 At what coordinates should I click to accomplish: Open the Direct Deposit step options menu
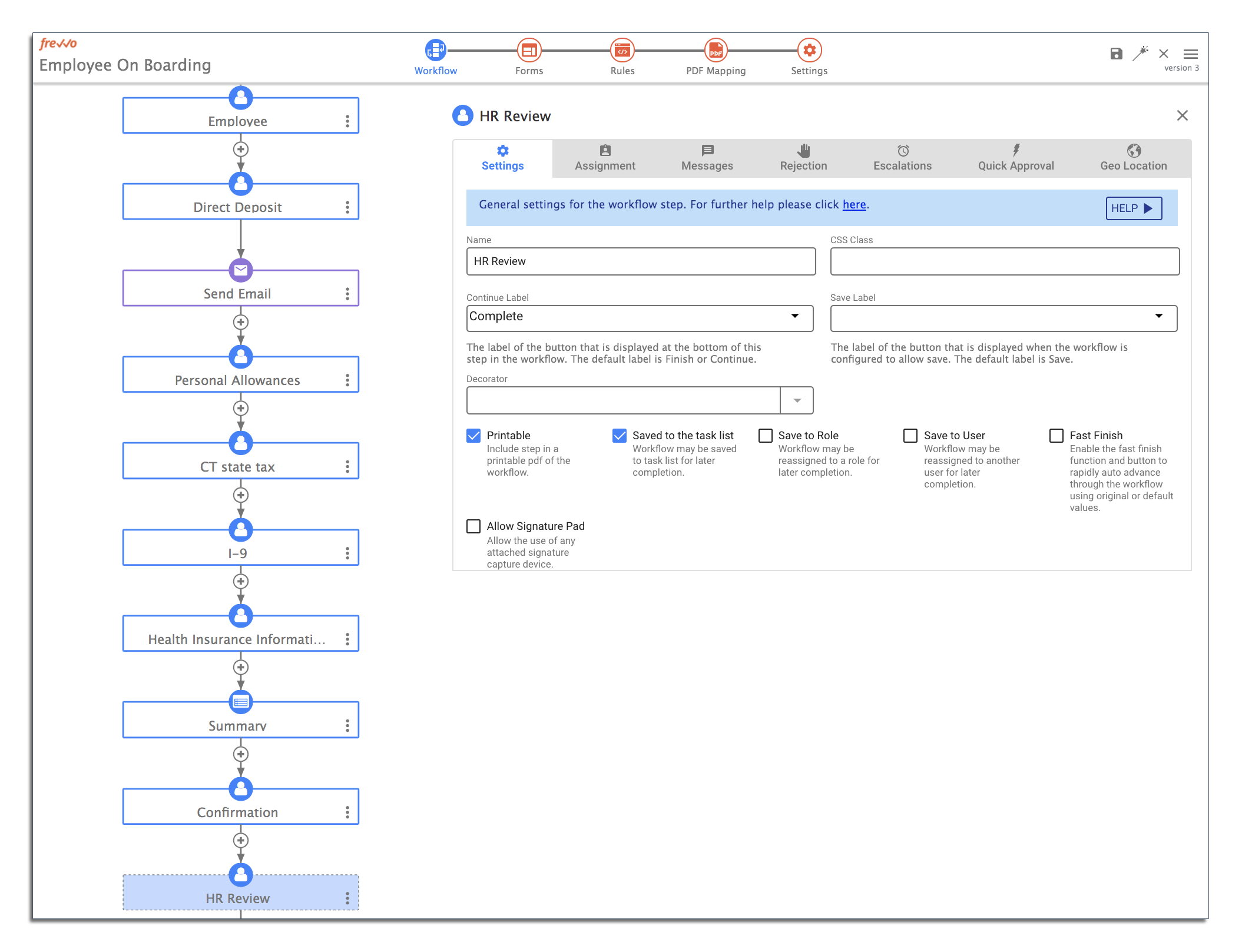point(347,207)
